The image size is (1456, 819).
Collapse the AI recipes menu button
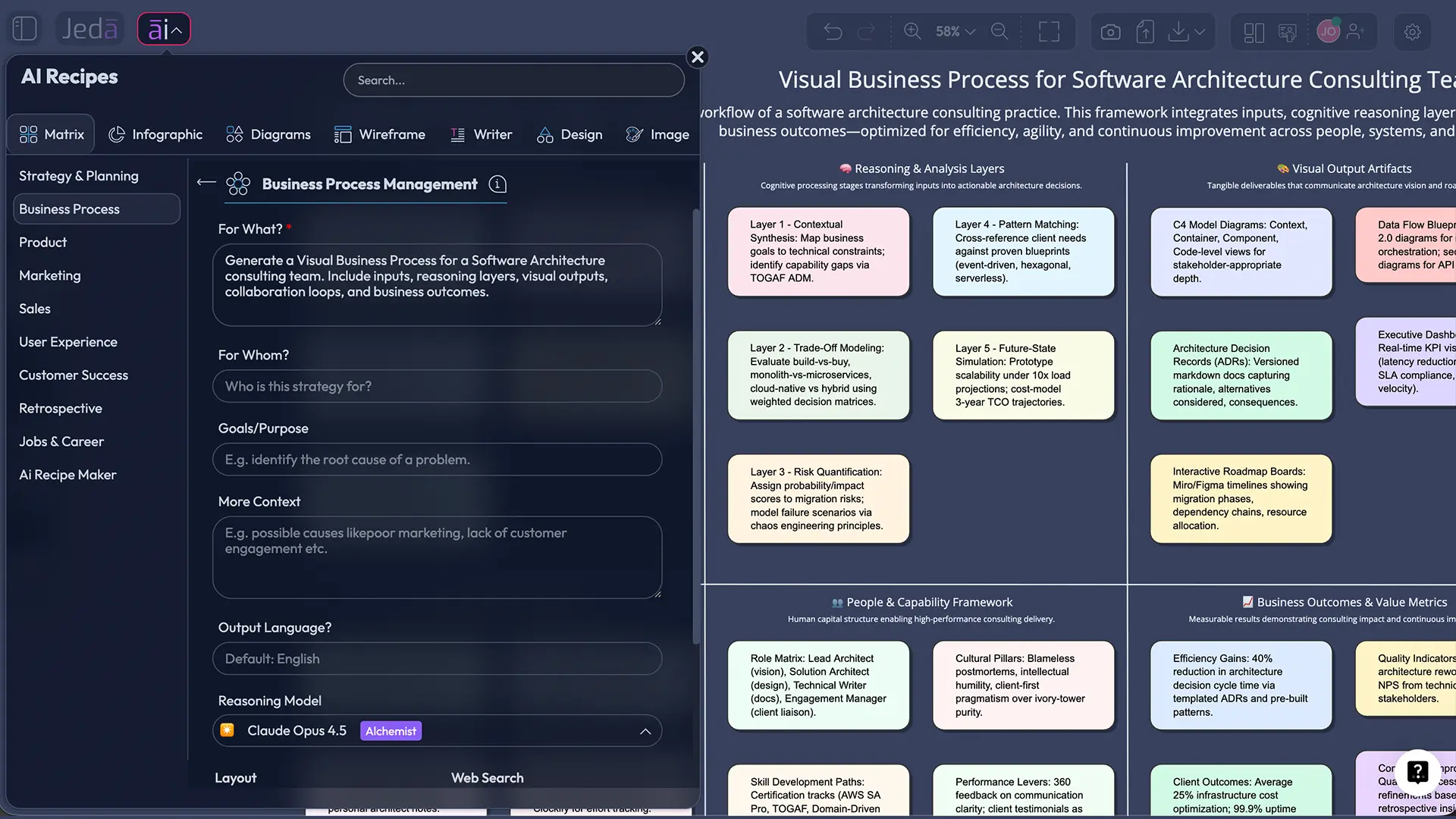pos(164,30)
